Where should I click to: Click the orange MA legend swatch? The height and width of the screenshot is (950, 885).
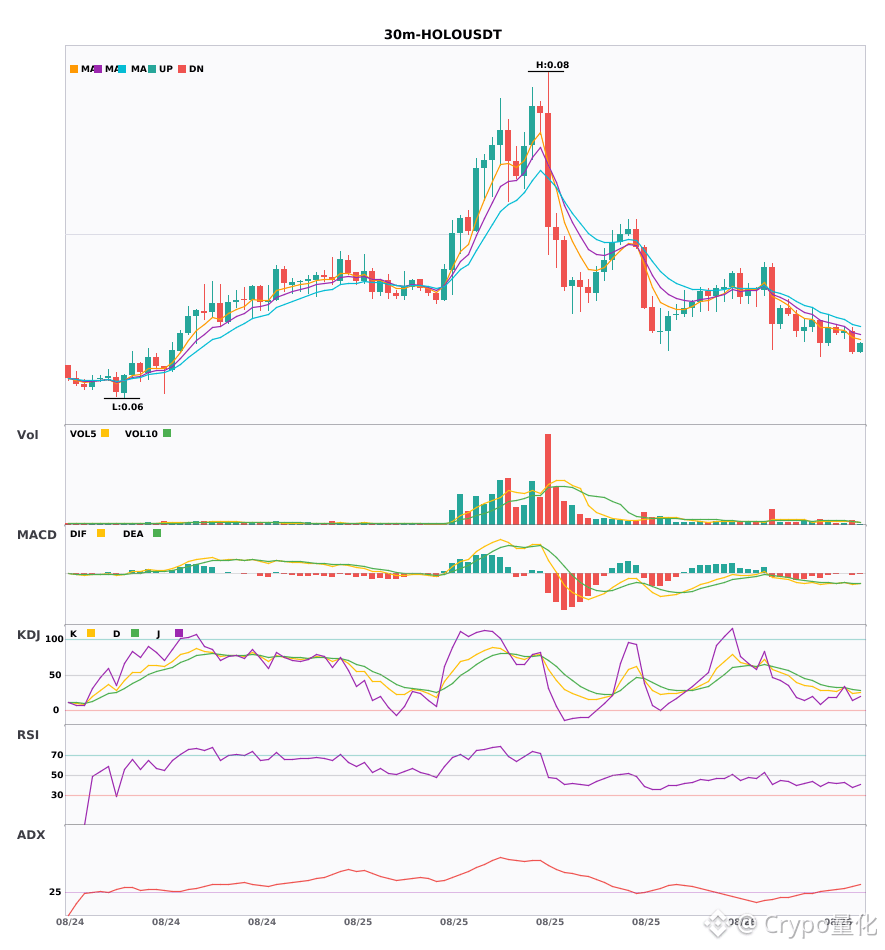(74, 69)
